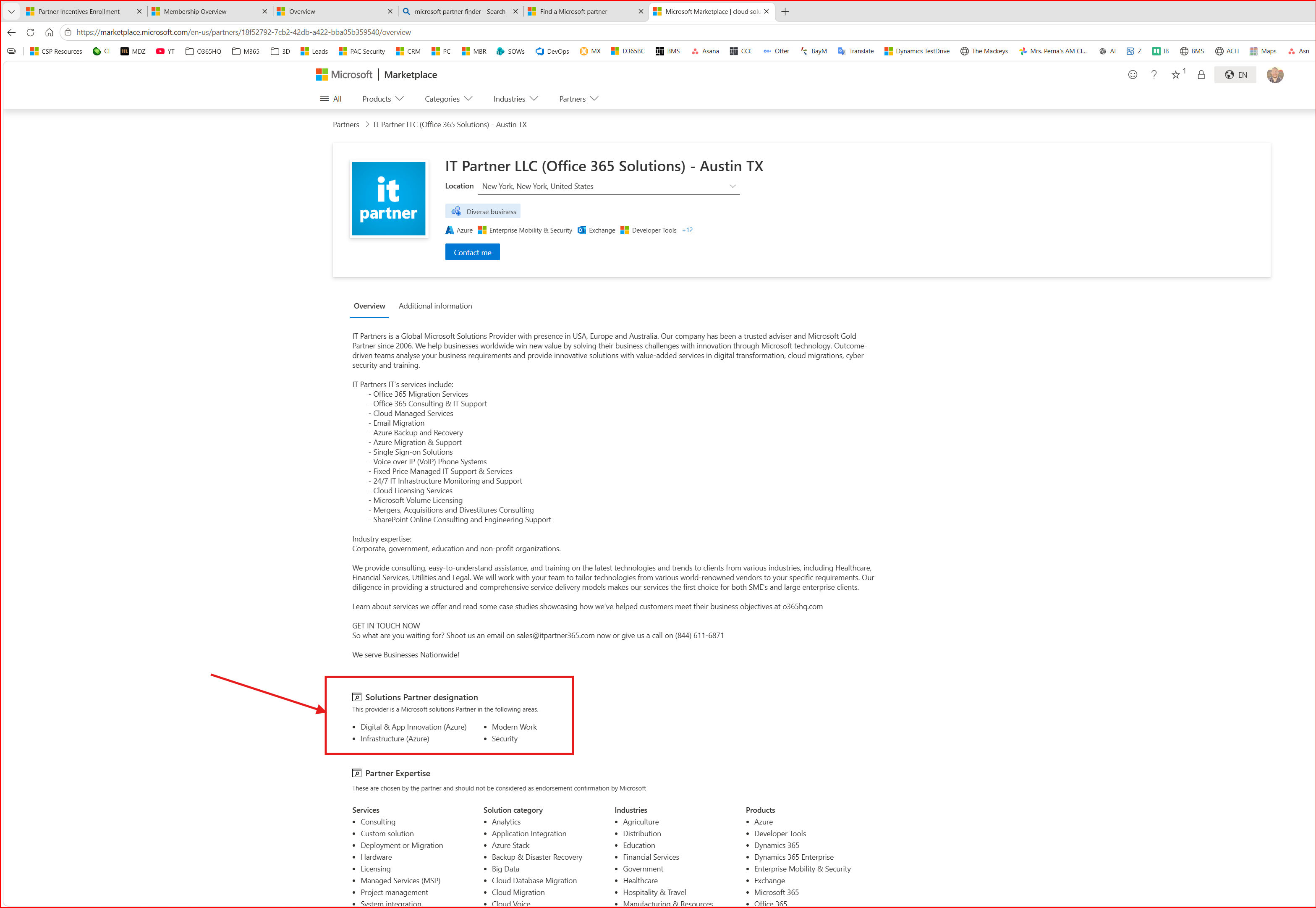The height and width of the screenshot is (908, 1316).
Task: Open MDZ bookmark
Action: coord(133,51)
